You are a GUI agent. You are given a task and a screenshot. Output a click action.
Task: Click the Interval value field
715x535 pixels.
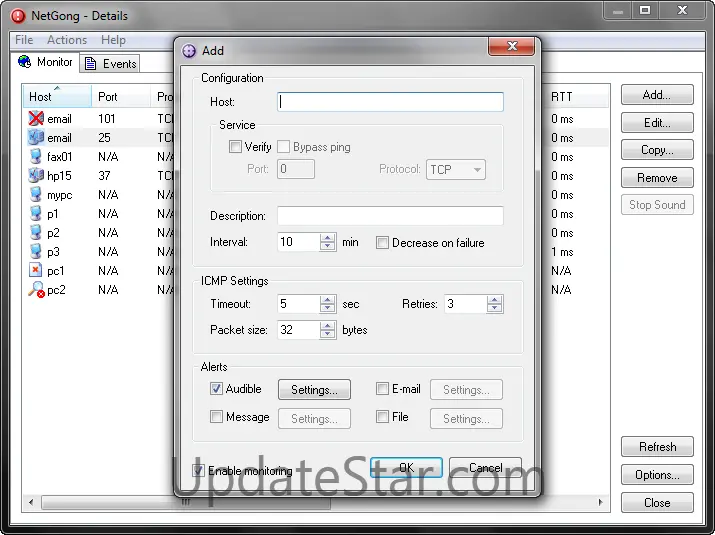299,242
